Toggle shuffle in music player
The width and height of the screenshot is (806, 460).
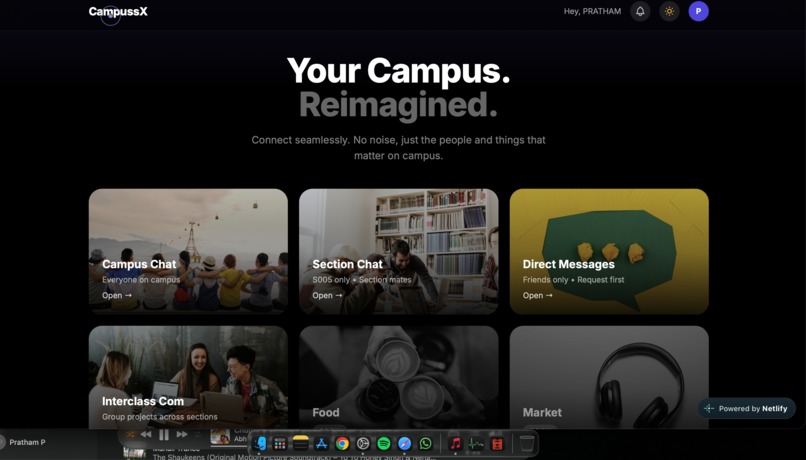130,435
